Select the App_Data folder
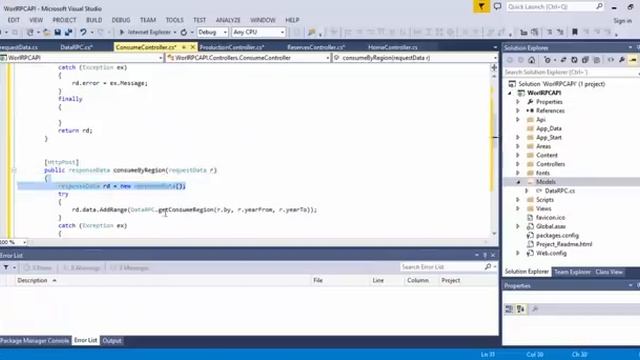The image size is (640, 360). [548, 129]
